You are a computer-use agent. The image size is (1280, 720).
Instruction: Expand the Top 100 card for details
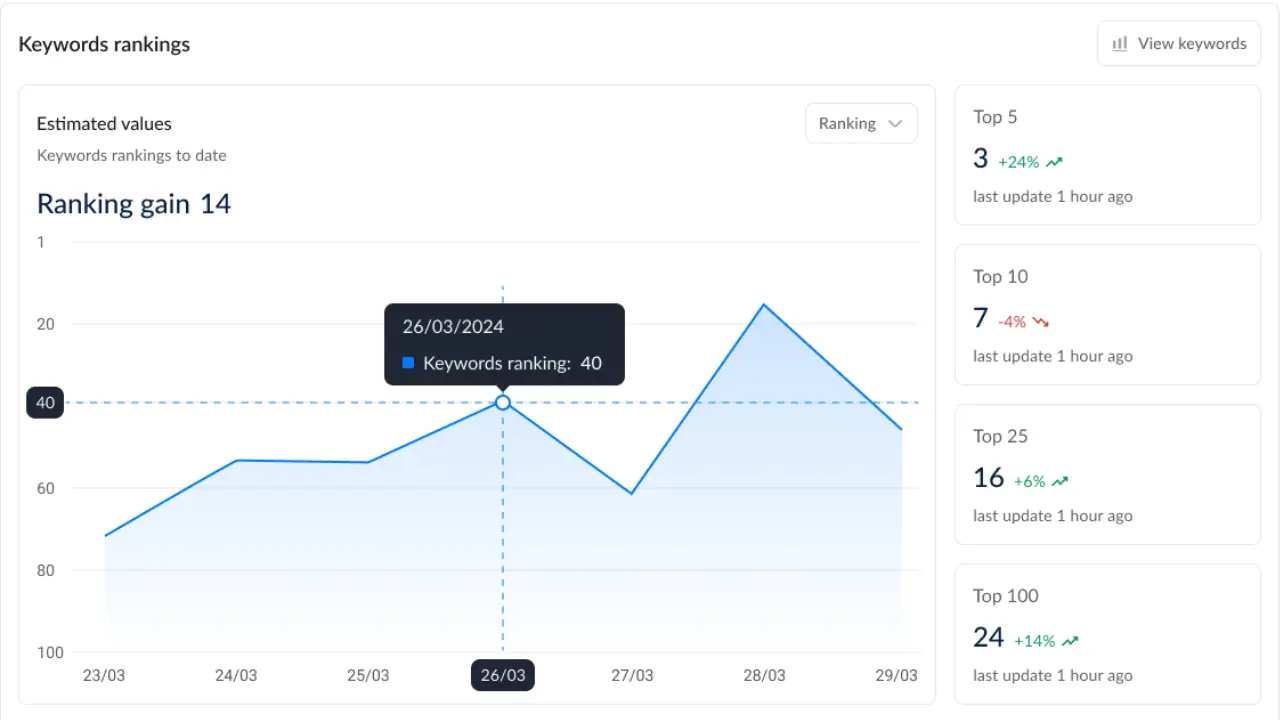coord(1107,635)
